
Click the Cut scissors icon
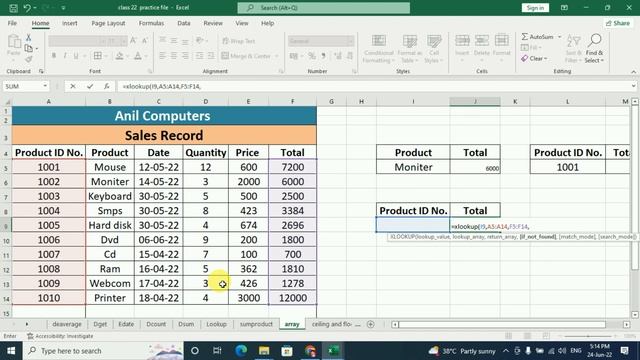(x=29, y=38)
